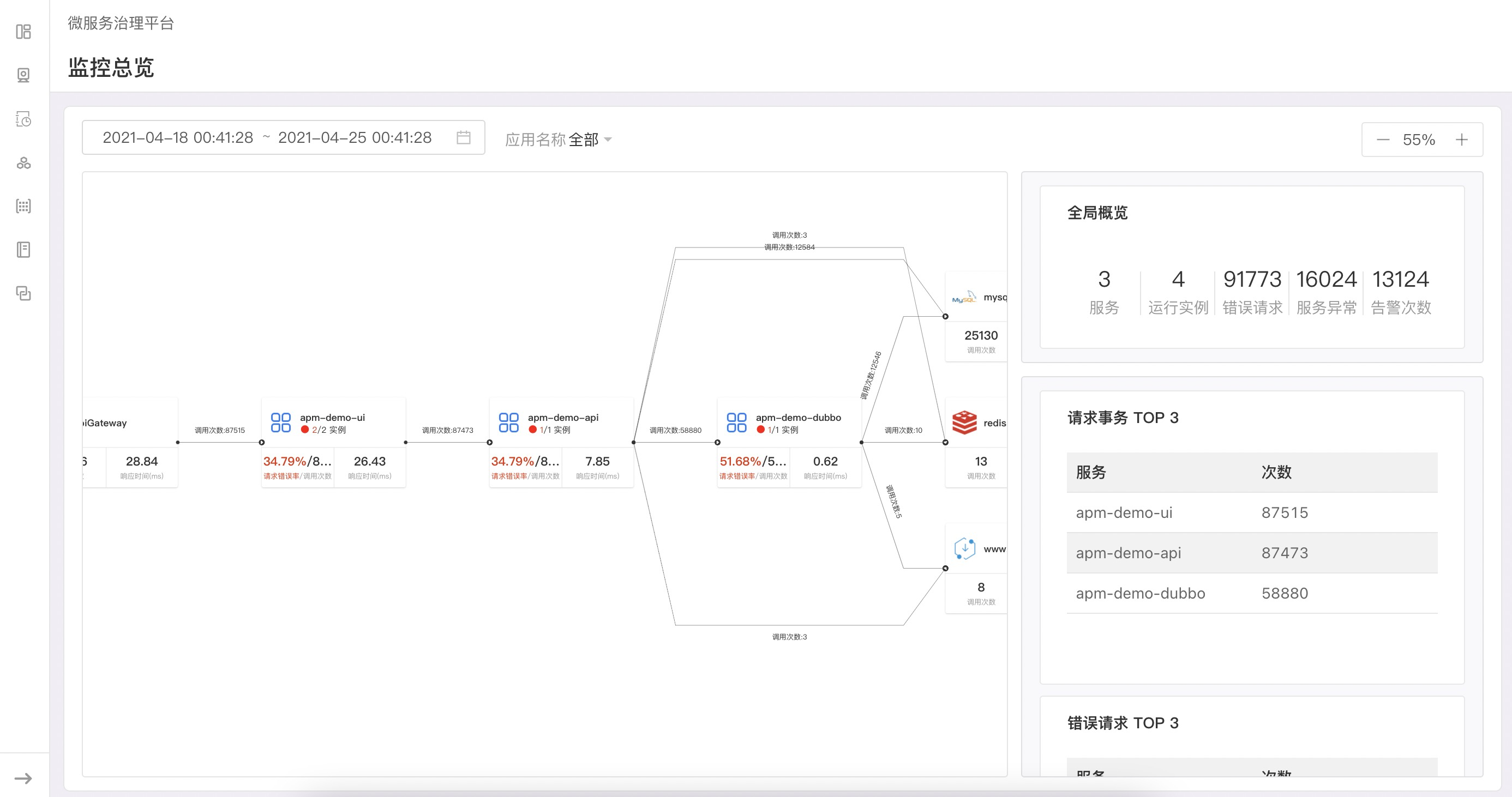Click the 55% zoom level value
This screenshot has width=1512, height=797.
point(1419,140)
